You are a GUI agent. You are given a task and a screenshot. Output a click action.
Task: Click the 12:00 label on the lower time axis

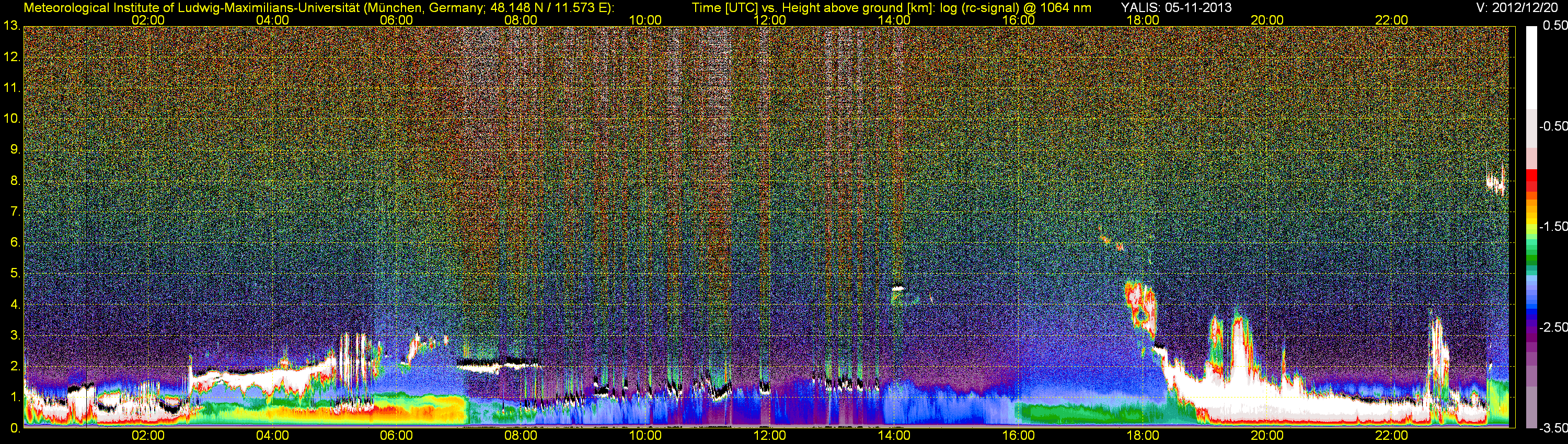[769, 436]
